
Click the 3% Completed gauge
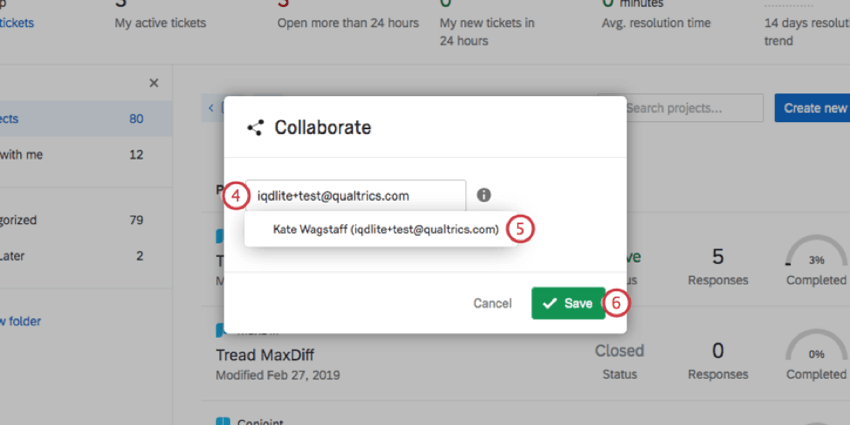816,261
